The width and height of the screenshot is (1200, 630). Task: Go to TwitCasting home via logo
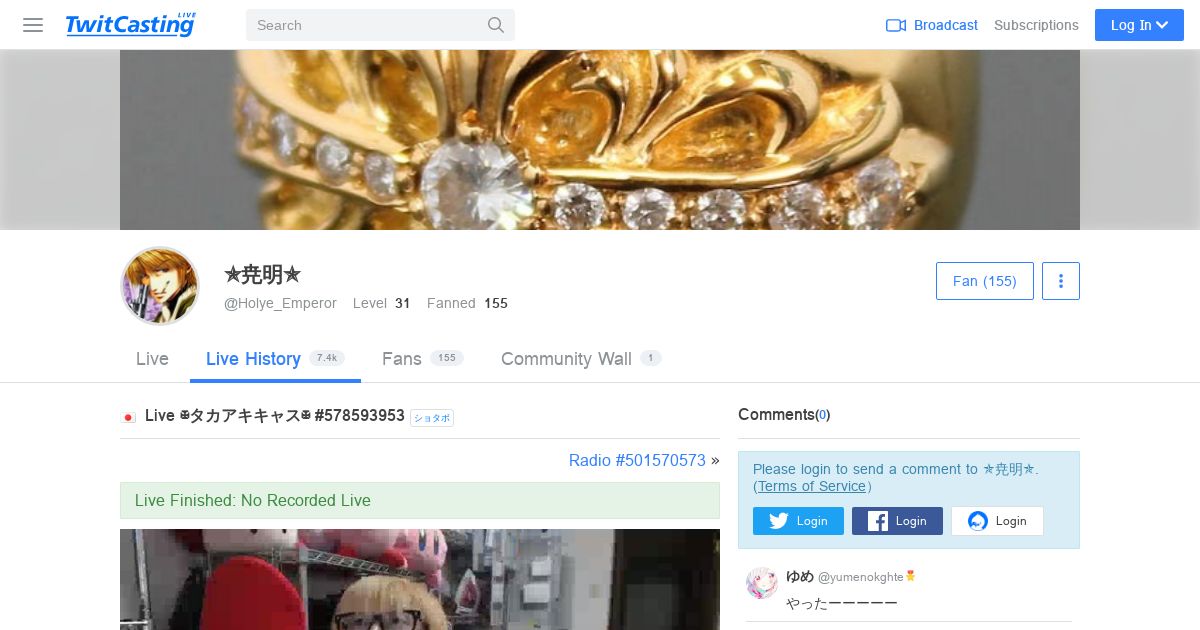pos(131,25)
